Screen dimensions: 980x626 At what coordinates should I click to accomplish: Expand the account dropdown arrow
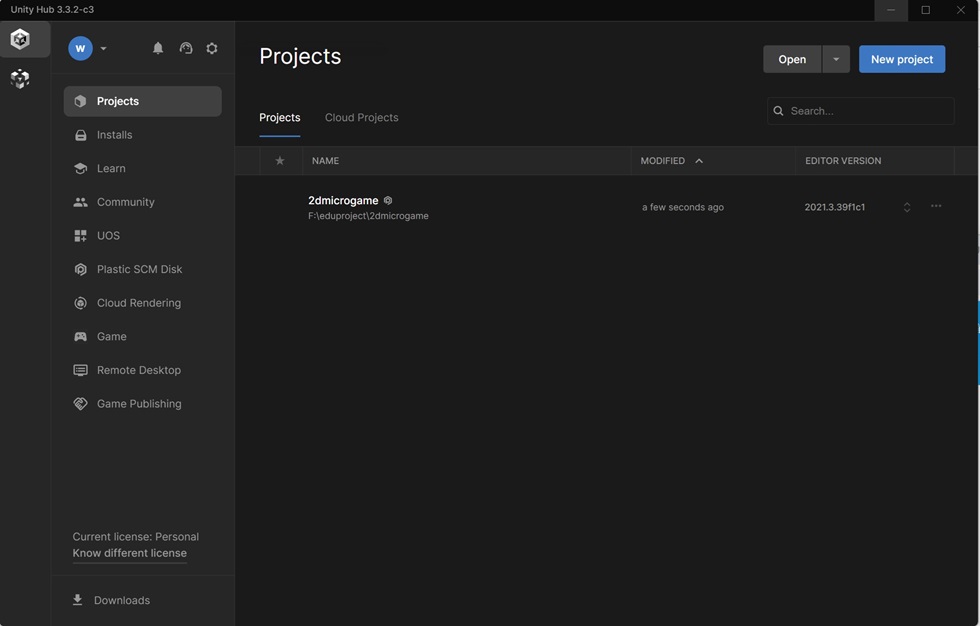(104, 48)
